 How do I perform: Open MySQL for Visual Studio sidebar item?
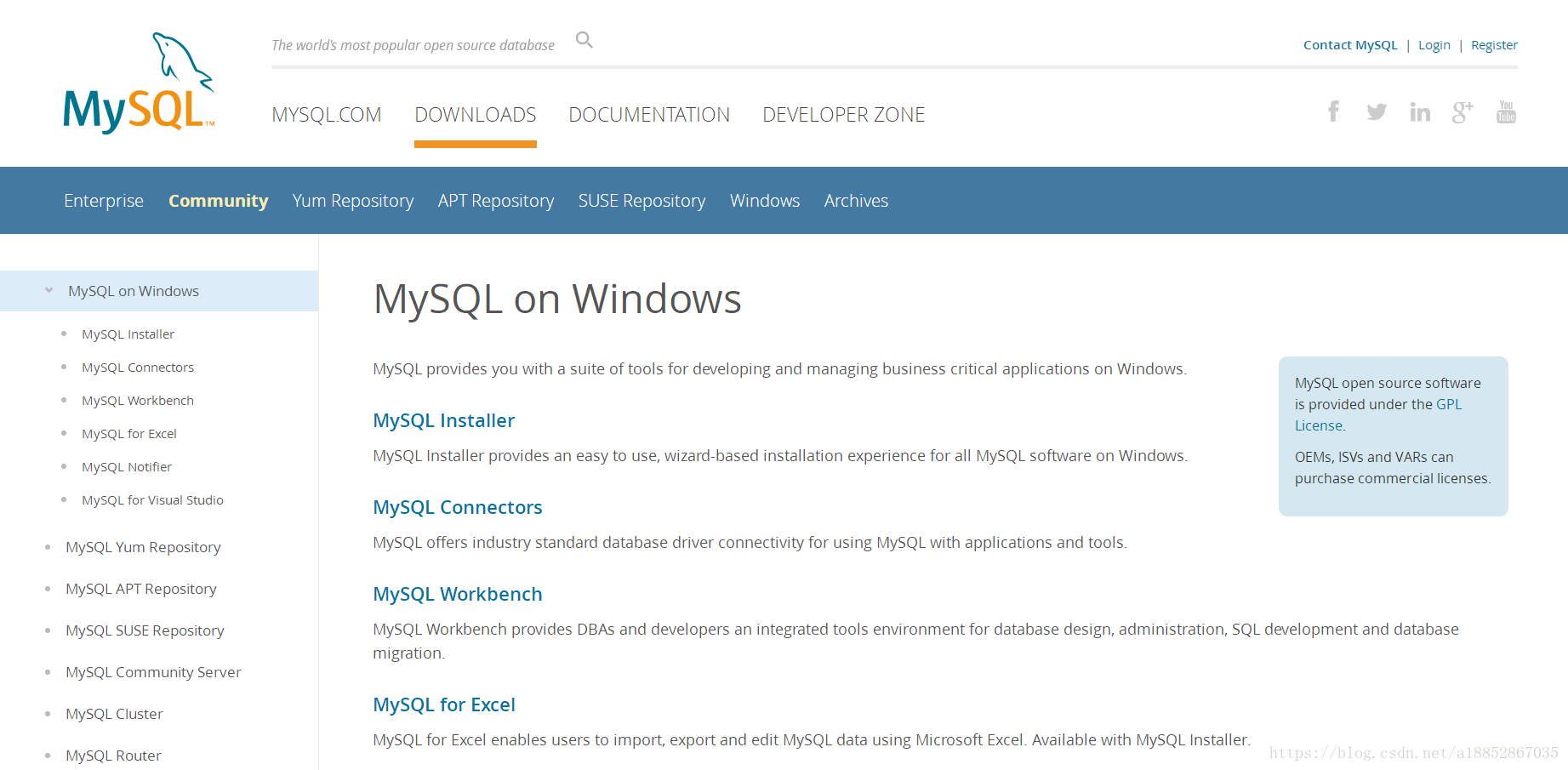(x=152, y=500)
